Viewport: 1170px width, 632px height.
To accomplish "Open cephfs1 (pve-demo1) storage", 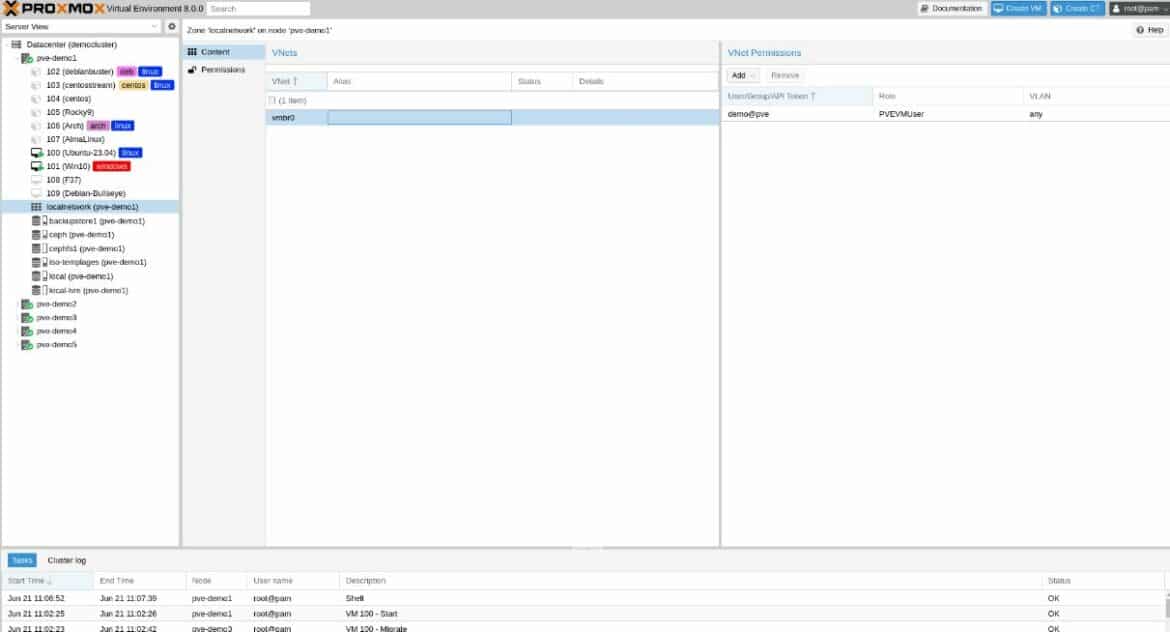I will click(x=87, y=248).
